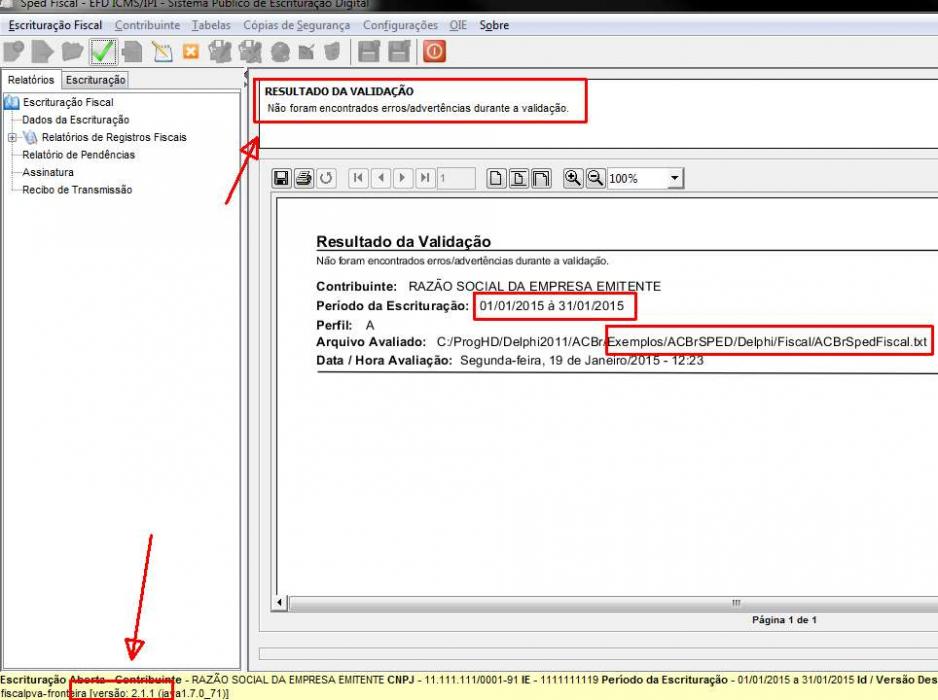Select Escrituração Fiscal root tree item

click(68, 102)
